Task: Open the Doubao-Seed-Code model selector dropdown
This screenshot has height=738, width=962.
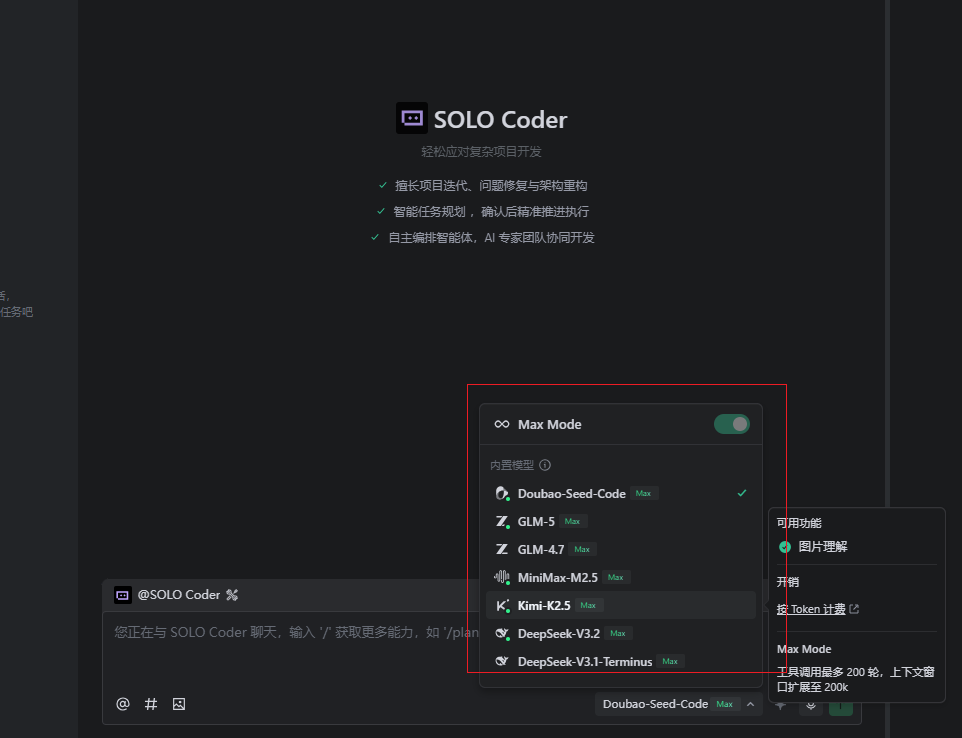Action: click(x=679, y=704)
